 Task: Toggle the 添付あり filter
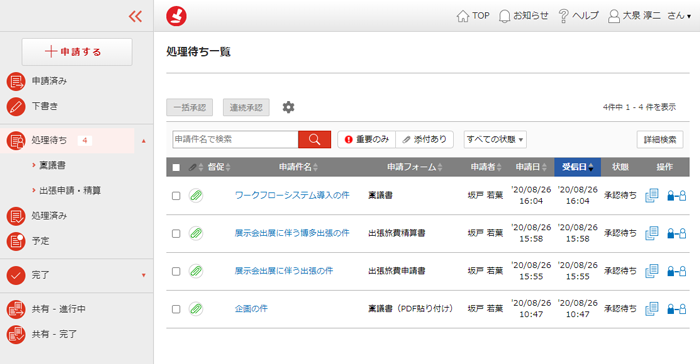[425, 139]
